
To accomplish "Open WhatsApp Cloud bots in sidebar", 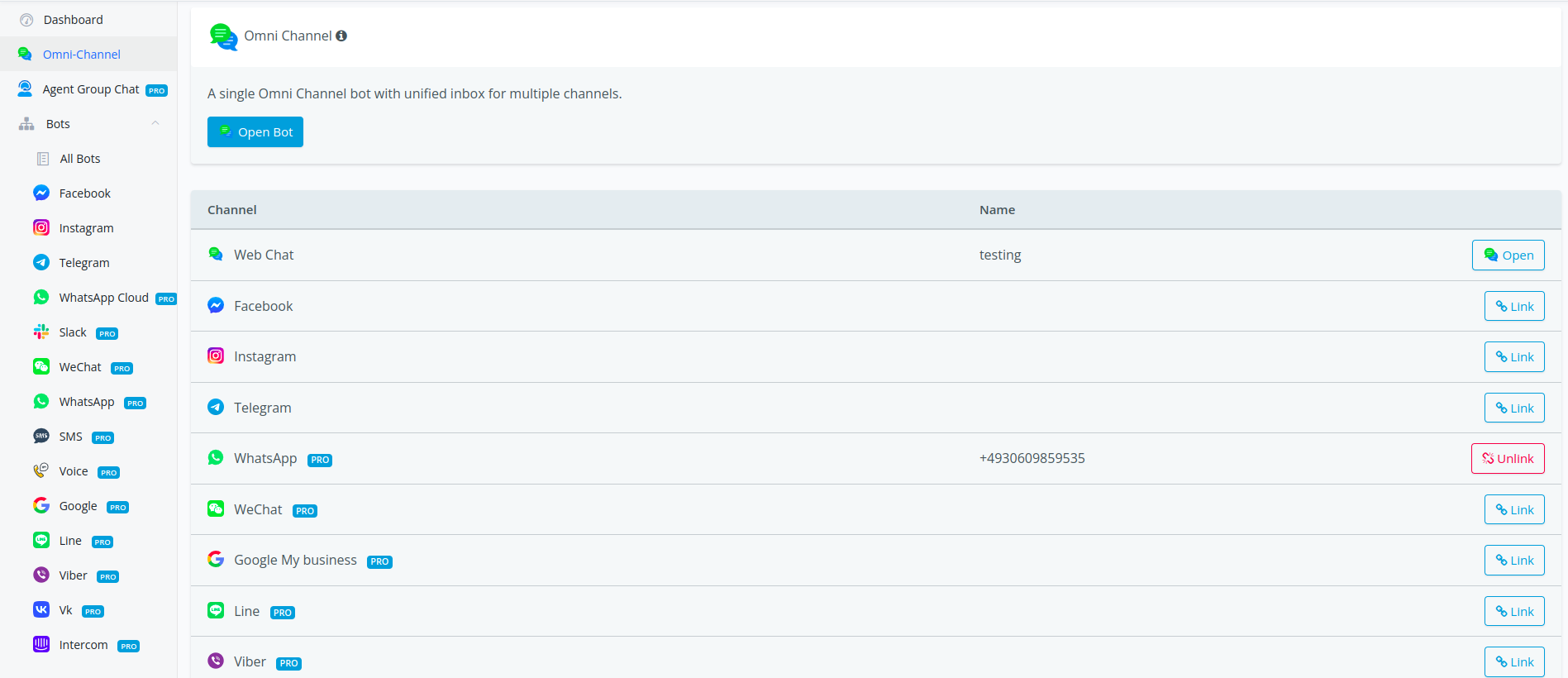I will (103, 298).
